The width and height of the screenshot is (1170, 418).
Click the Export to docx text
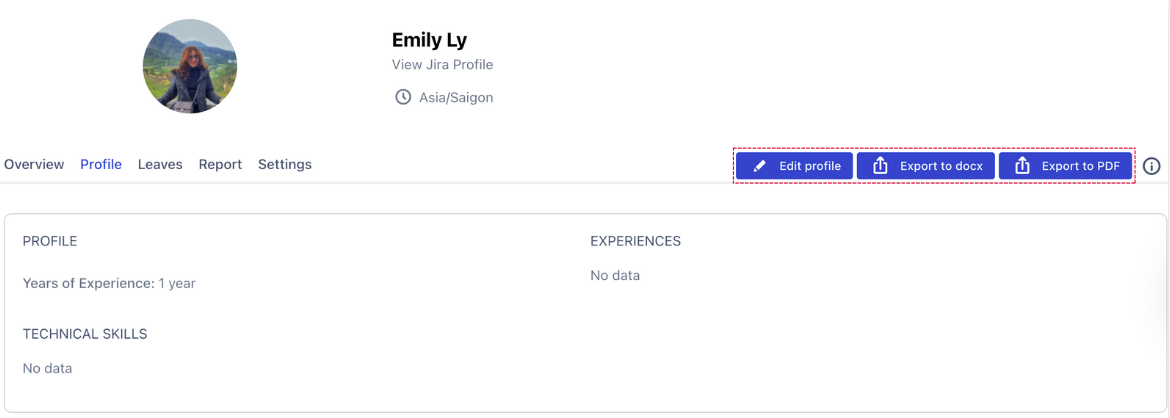point(941,166)
